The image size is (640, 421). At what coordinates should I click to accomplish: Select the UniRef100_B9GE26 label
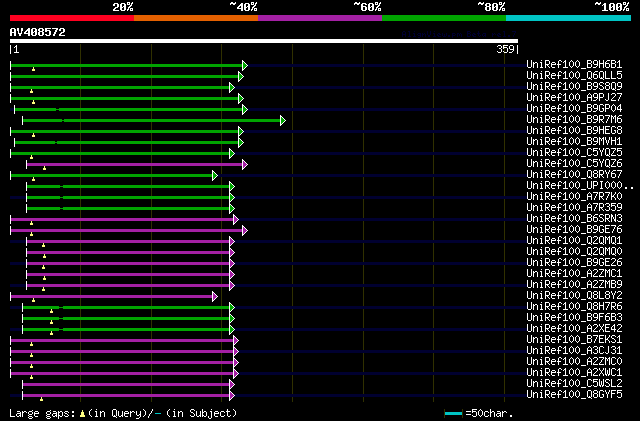pyautogui.click(x=574, y=263)
